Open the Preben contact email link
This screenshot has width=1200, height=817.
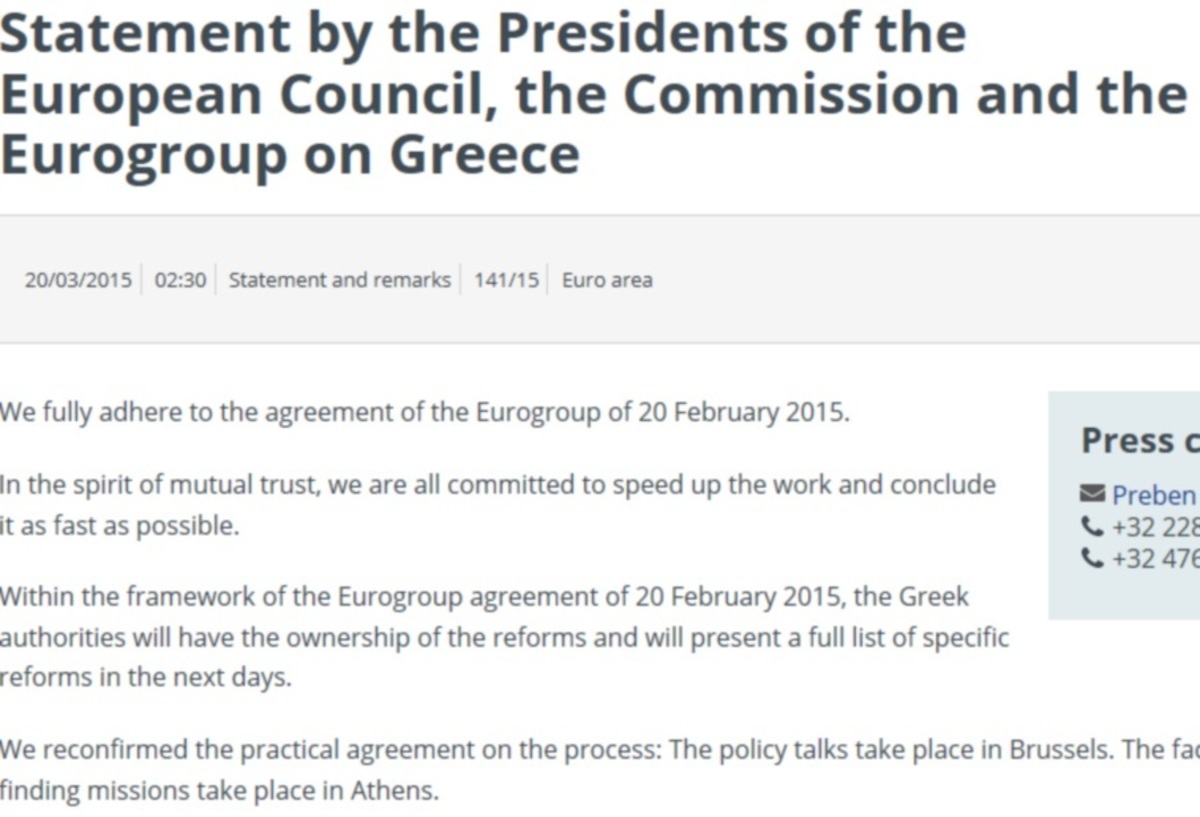1155,495
